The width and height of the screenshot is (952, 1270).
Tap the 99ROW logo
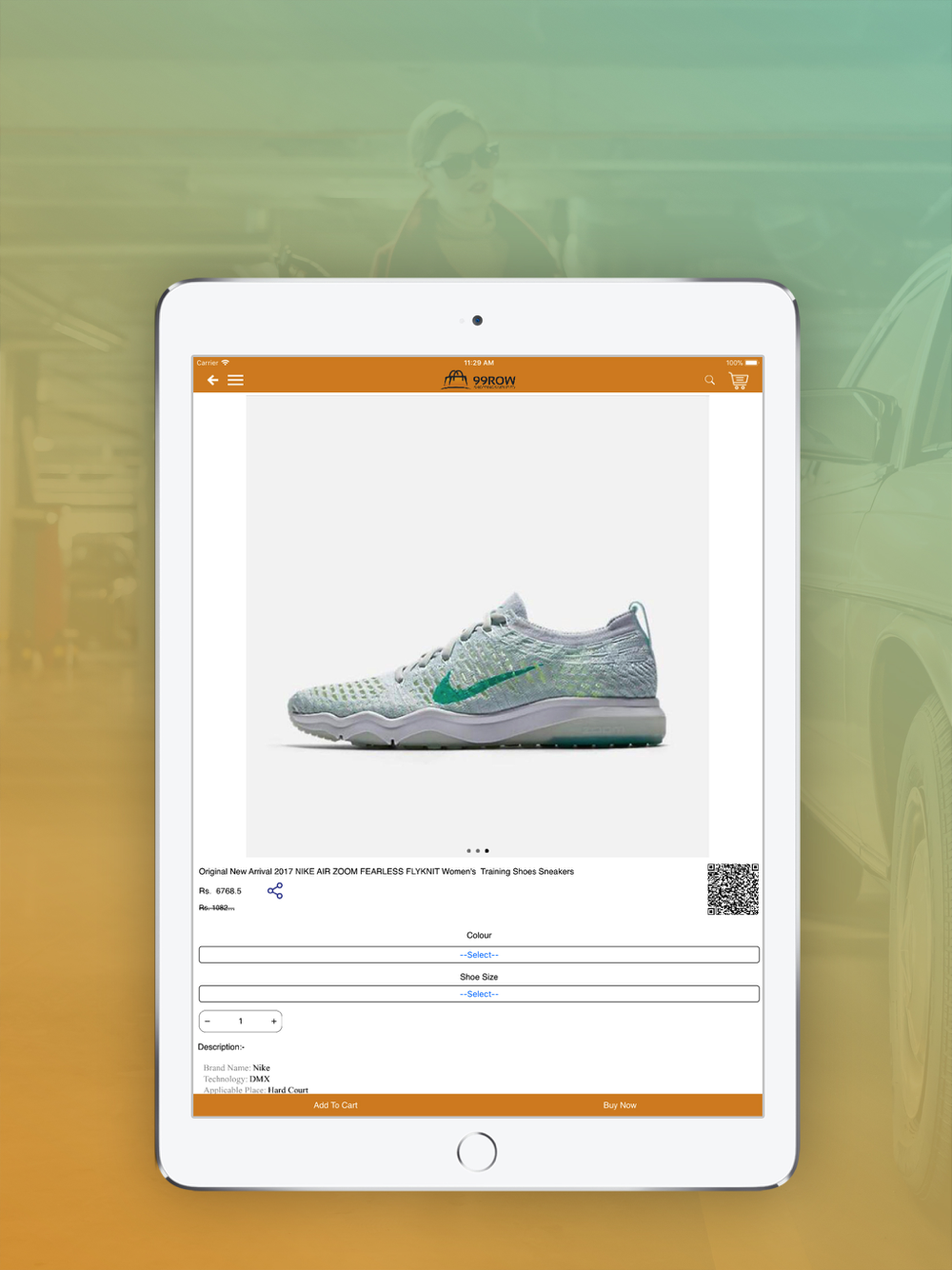tap(479, 380)
